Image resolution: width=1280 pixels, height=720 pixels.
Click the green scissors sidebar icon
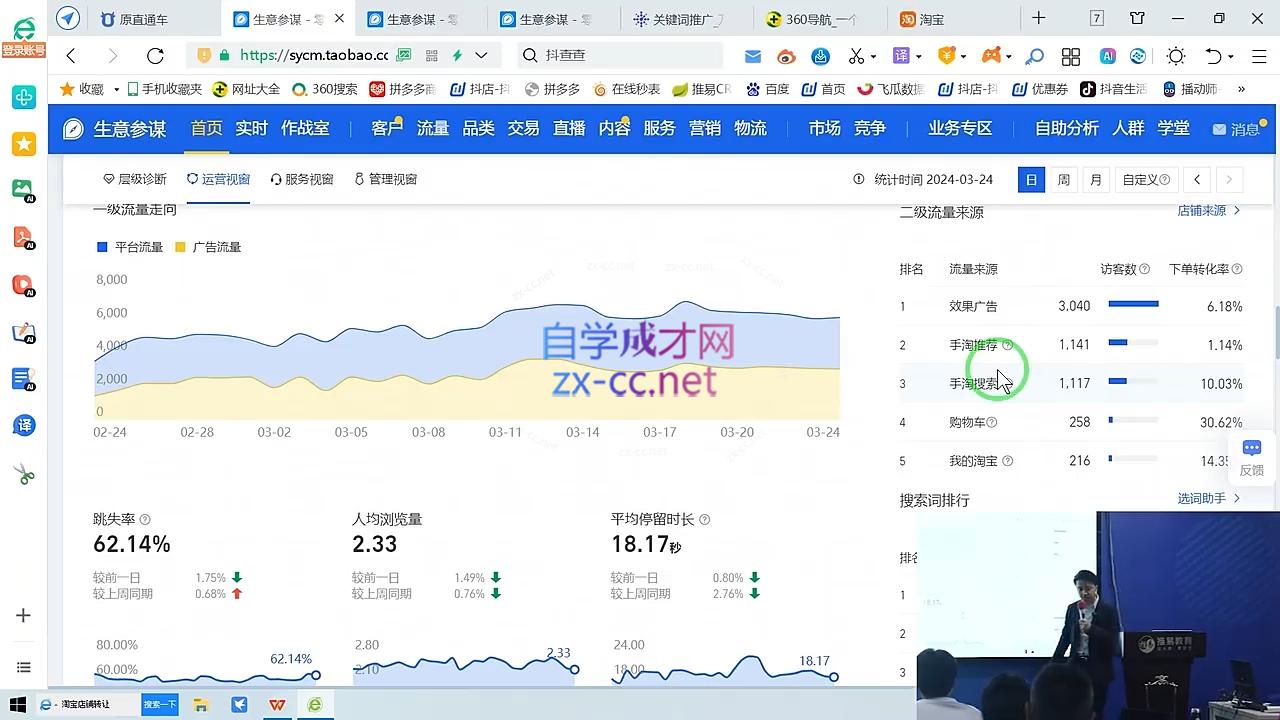[x=23, y=474]
